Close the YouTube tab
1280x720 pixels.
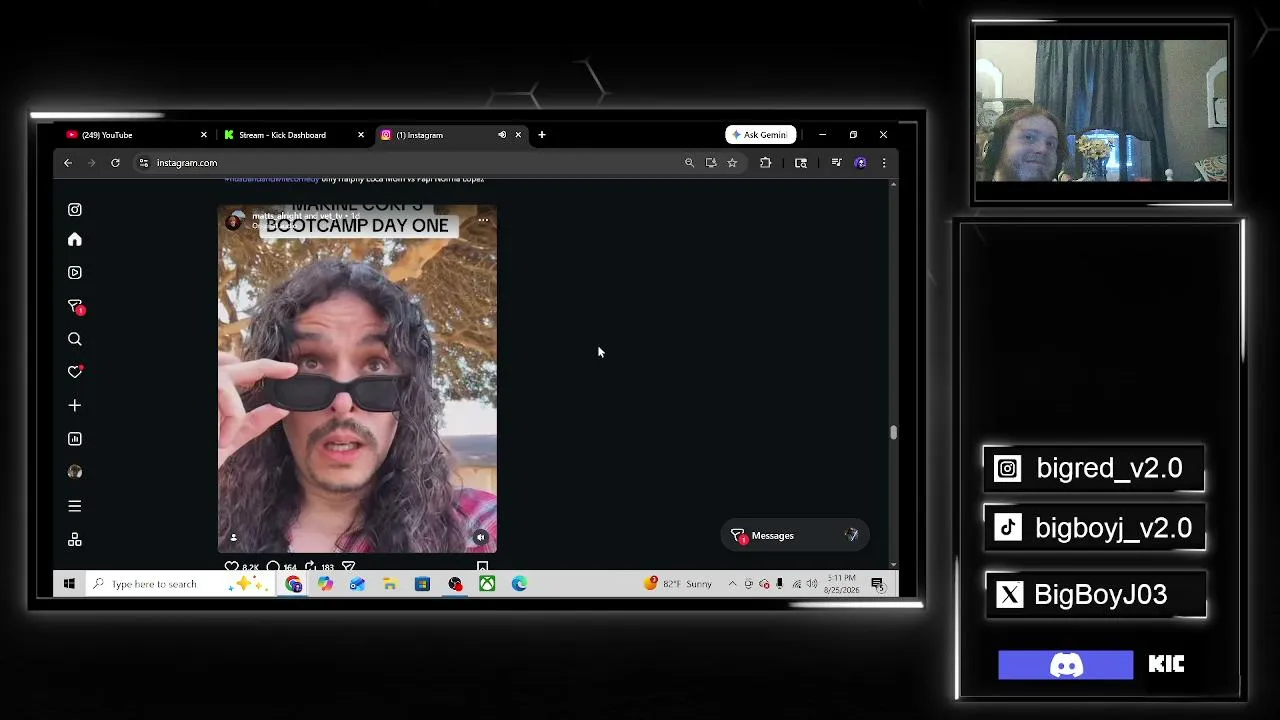204,135
